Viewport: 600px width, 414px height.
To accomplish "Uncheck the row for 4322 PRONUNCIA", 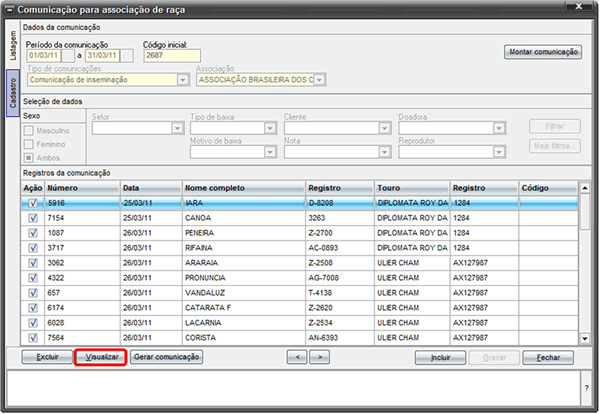I will (33, 278).
